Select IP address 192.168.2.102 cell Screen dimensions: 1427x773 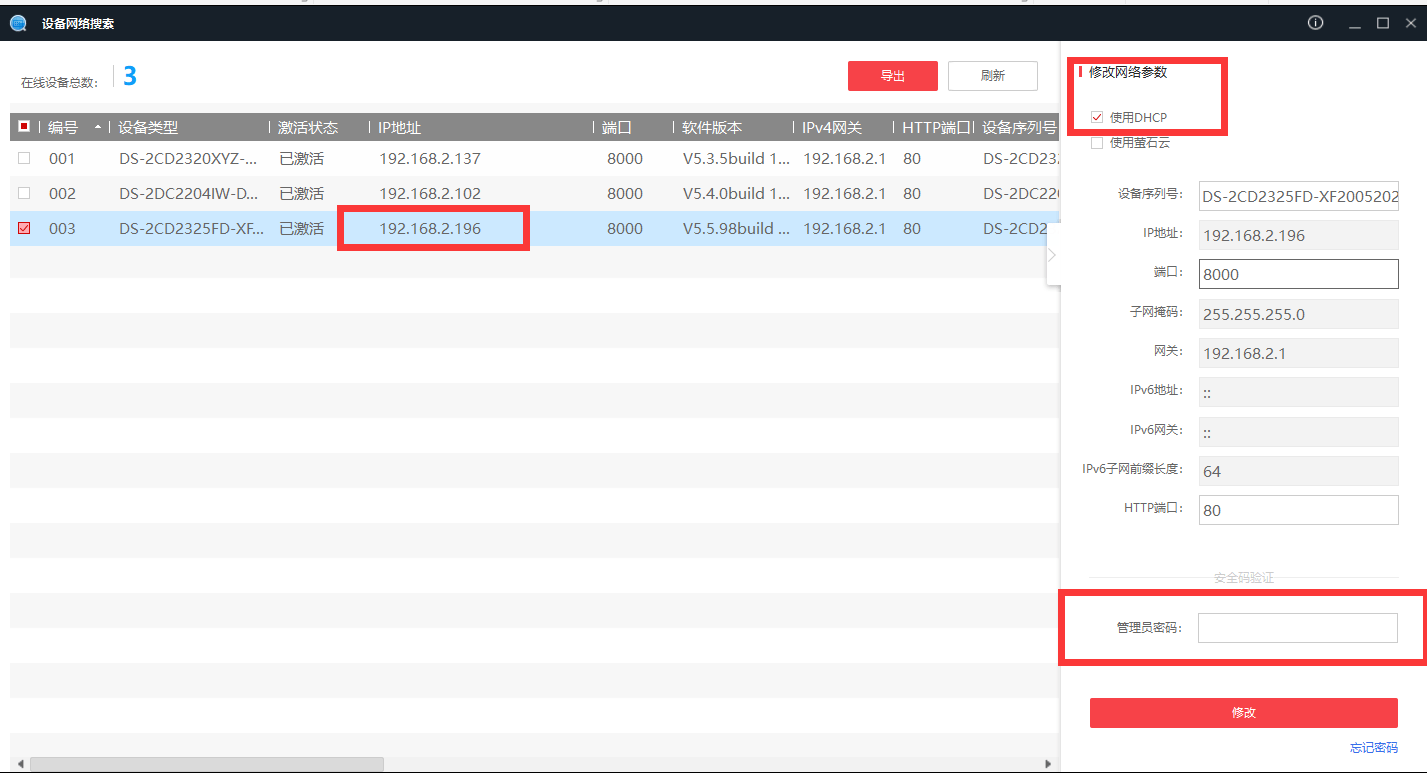[x=430, y=193]
